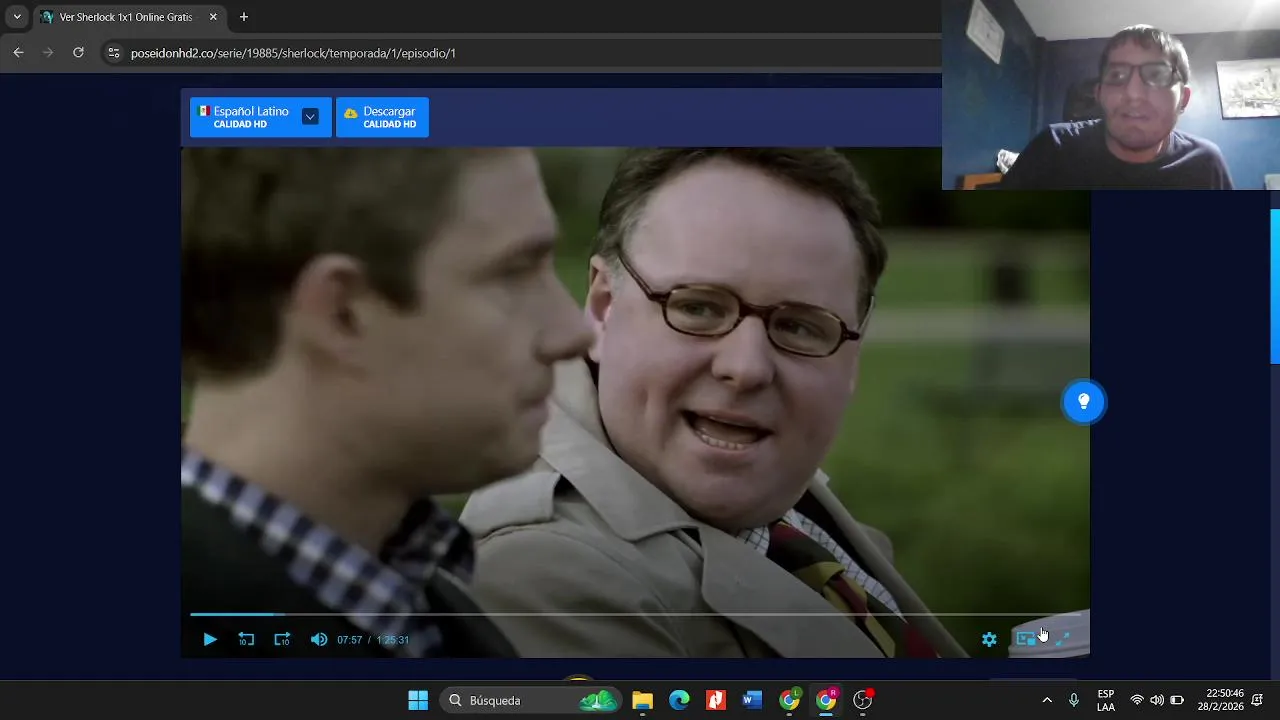
Task: Close the Ver Sherlock 1x1 tab
Action: tap(213, 17)
